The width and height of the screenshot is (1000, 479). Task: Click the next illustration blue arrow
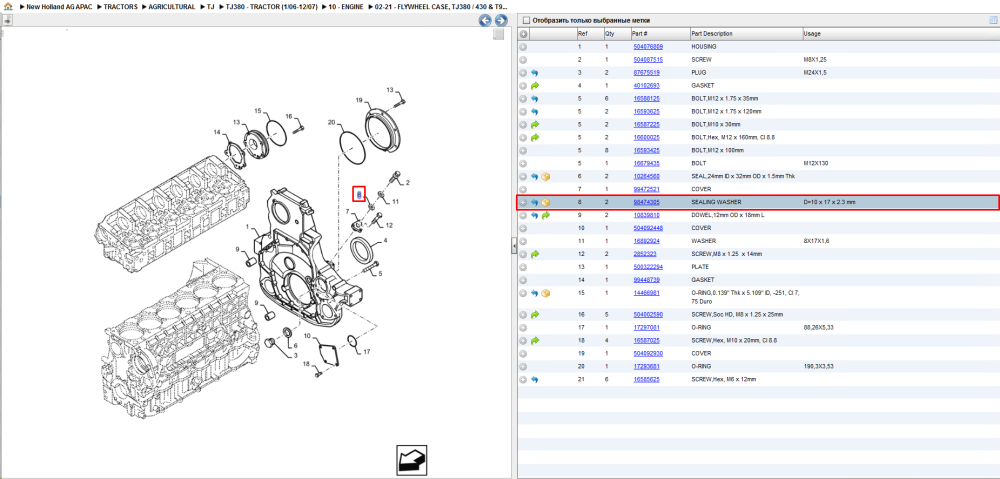click(501, 20)
